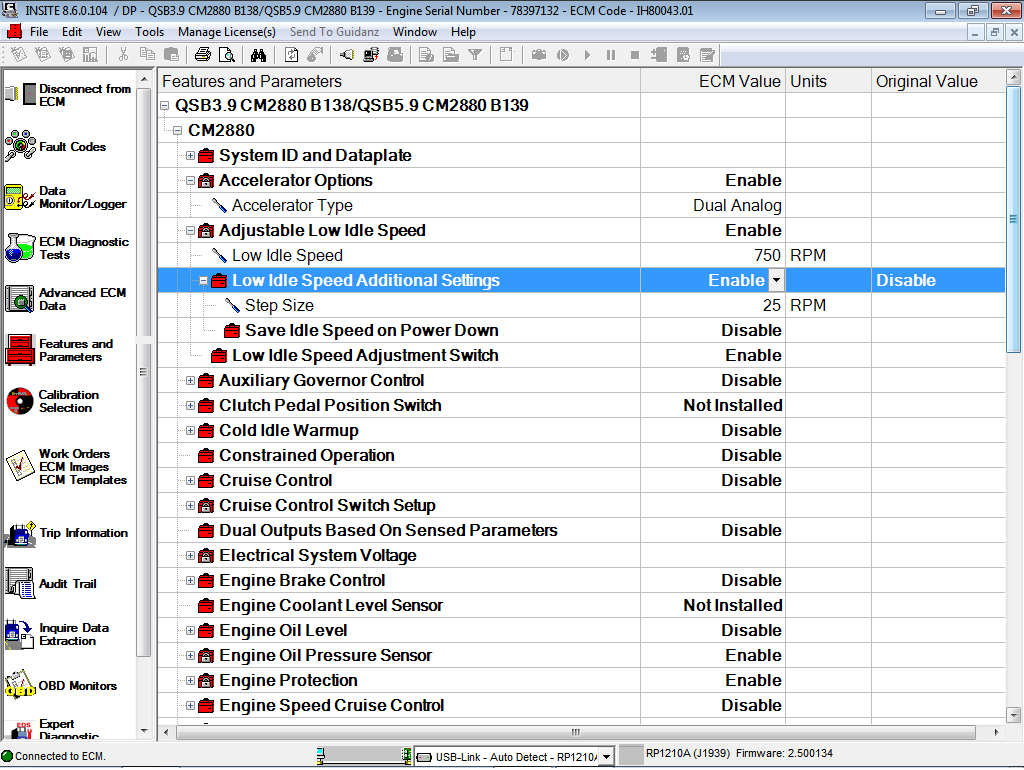Viewport: 1024px width, 770px height.
Task: Collapse the QSB3.9 CM2880 root node
Action: (x=165, y=105)
